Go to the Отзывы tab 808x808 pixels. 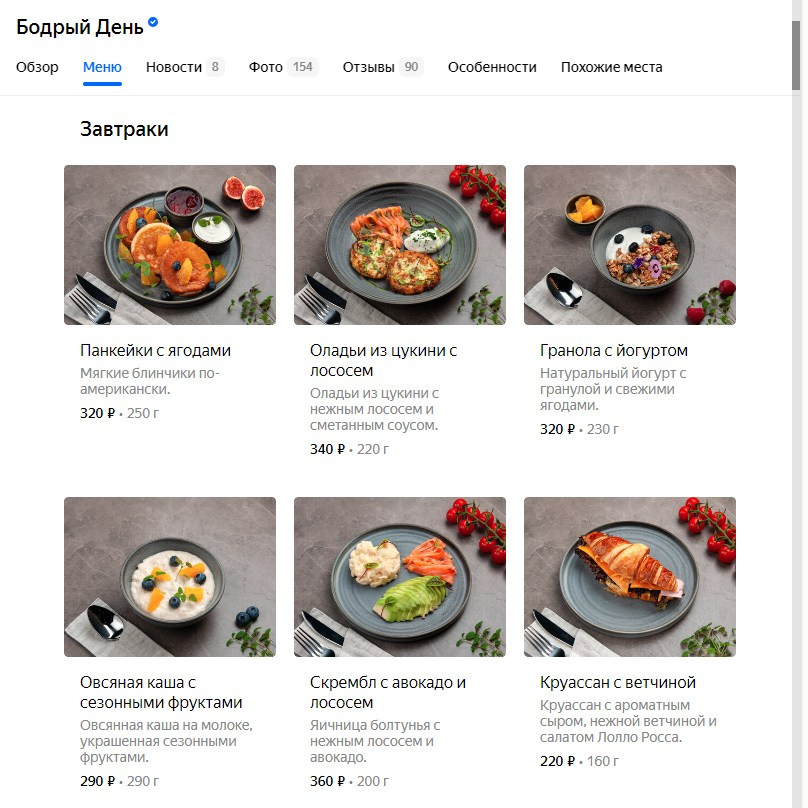pyautogui.click(x=383, y=67)
